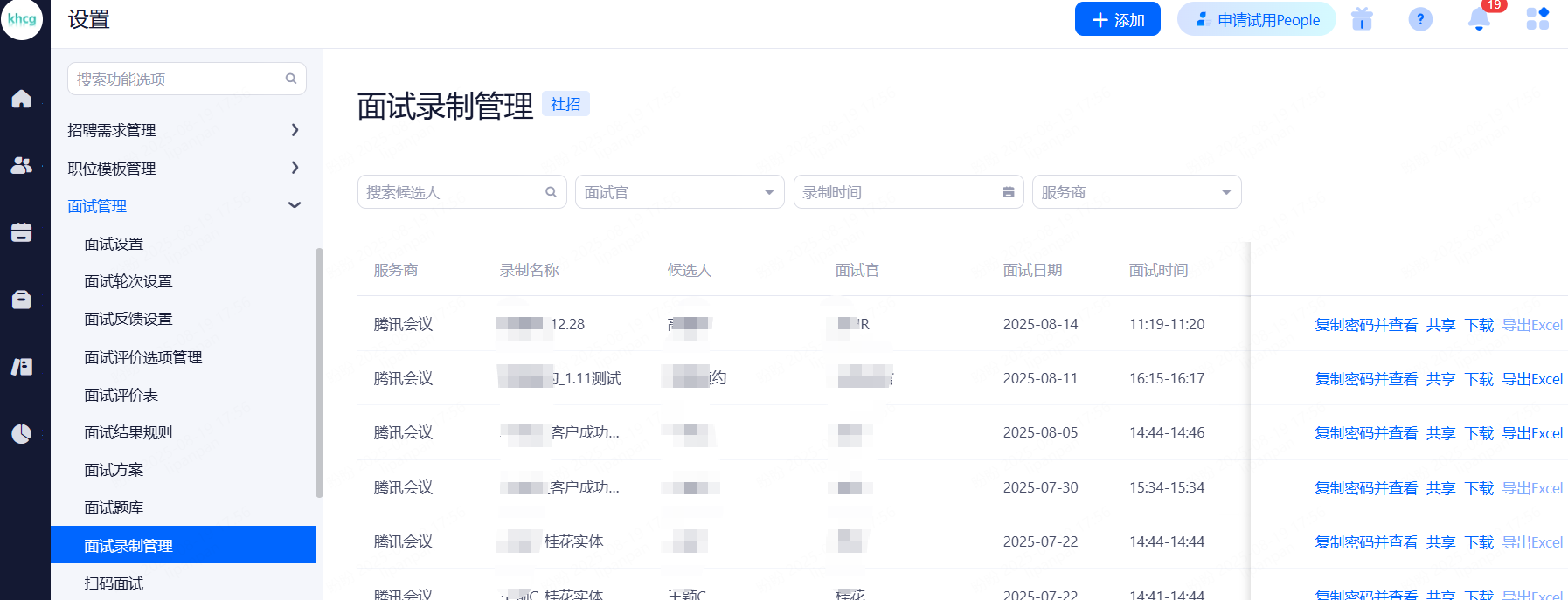Viewport: 1568px width, 600px height.
Task: Click the help question mark icon
Action: click(1420, 19)
